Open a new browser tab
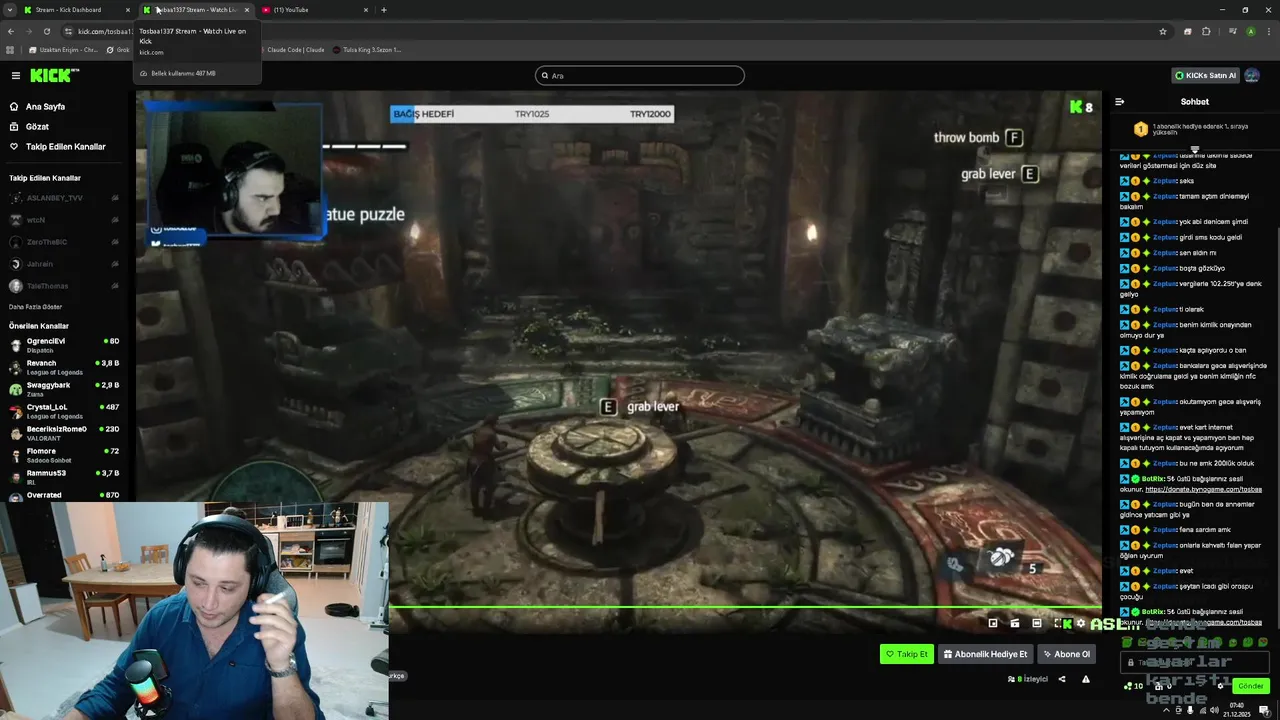The height and width of the screenshot is (720, 1280). pos(384,10)
